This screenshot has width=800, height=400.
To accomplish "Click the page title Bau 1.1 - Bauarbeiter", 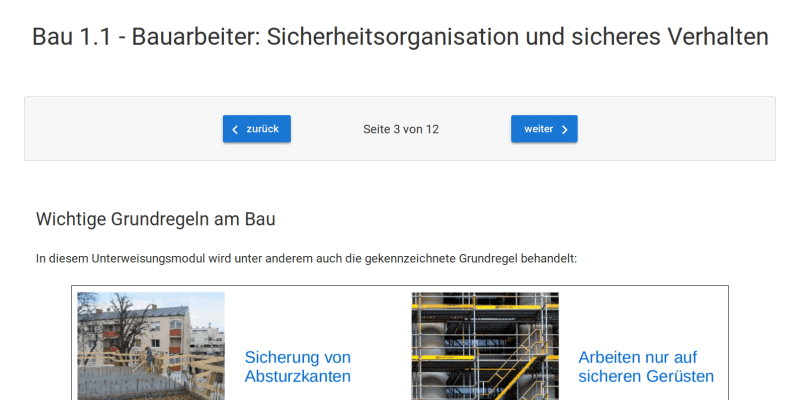I will pyautogui.click(x=400, y=37).
